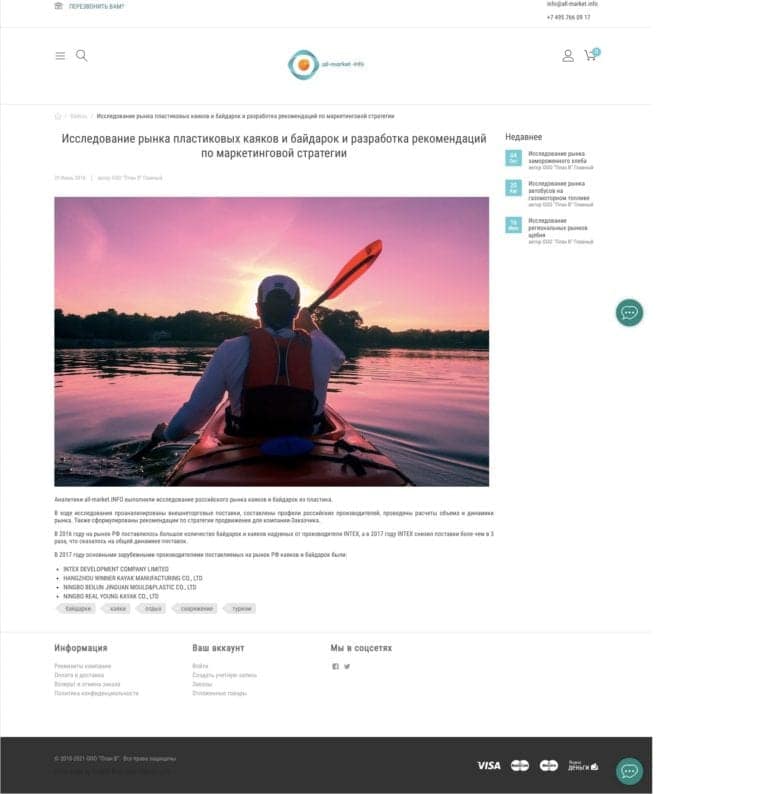Select the 'байдарки' tag
The height and width of the screenshot is (794, 770).
77,608
